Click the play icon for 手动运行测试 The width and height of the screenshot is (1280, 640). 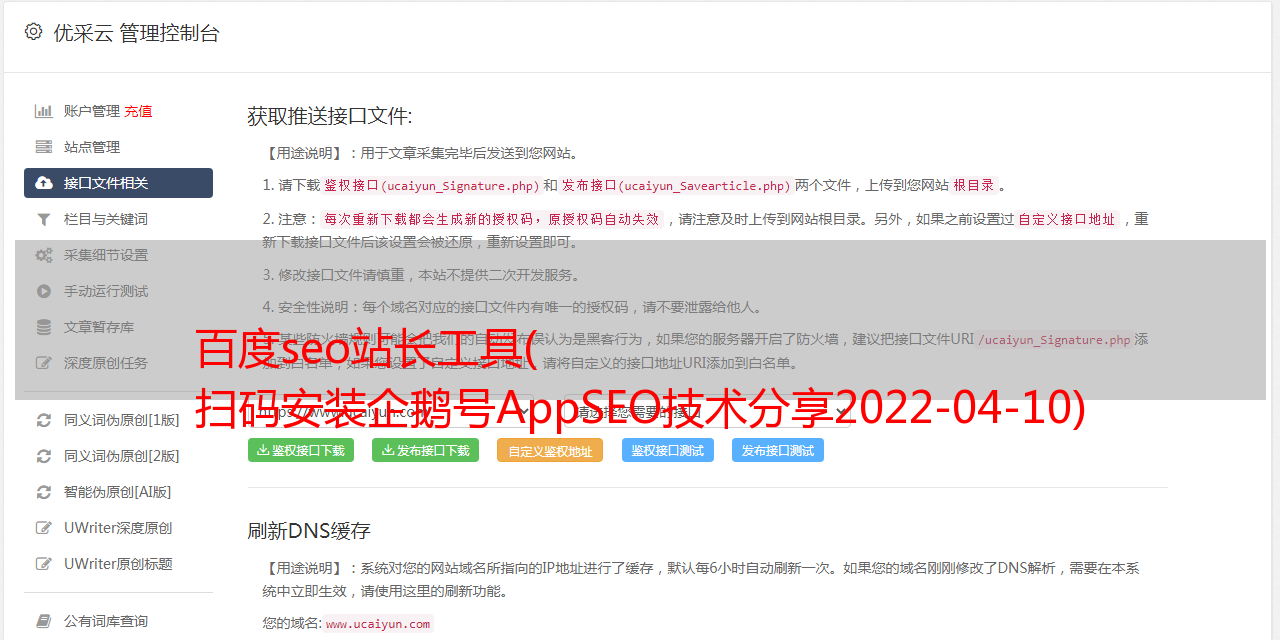pyautogui.click(x=44, y=291)
